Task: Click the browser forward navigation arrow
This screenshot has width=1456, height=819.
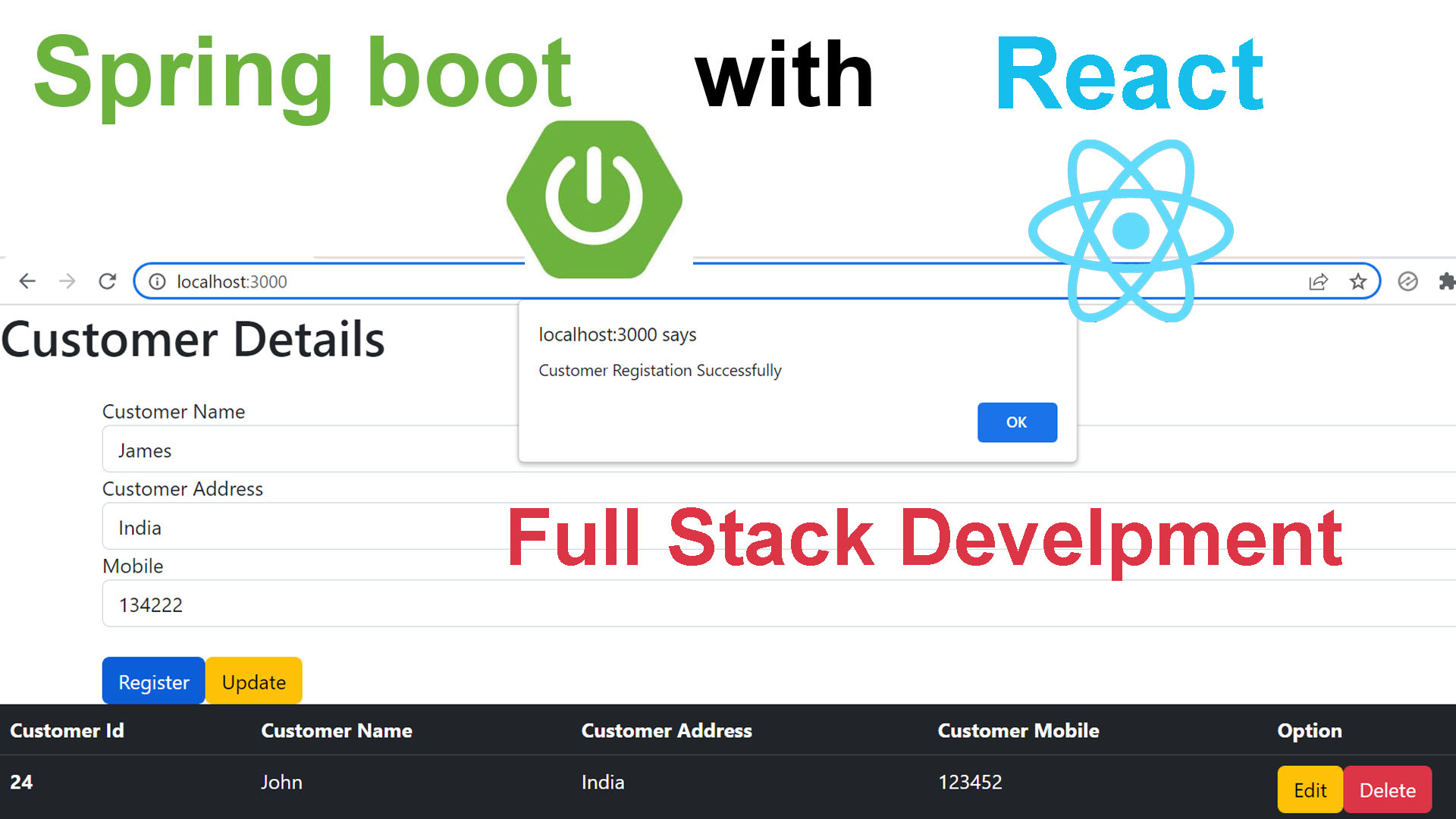Action: click(68, 281)
